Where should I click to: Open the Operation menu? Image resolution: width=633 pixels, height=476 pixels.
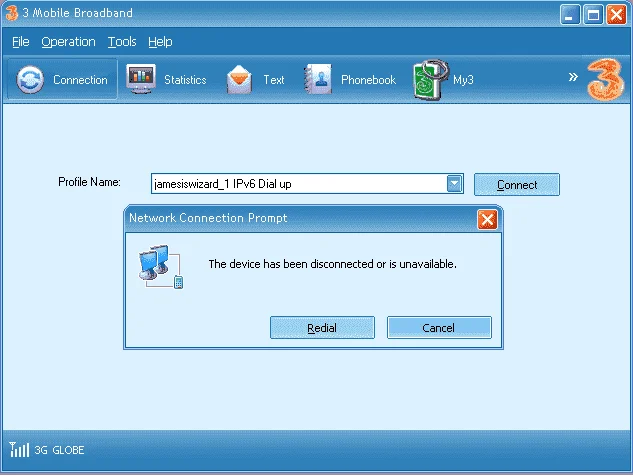click(68, 42)
